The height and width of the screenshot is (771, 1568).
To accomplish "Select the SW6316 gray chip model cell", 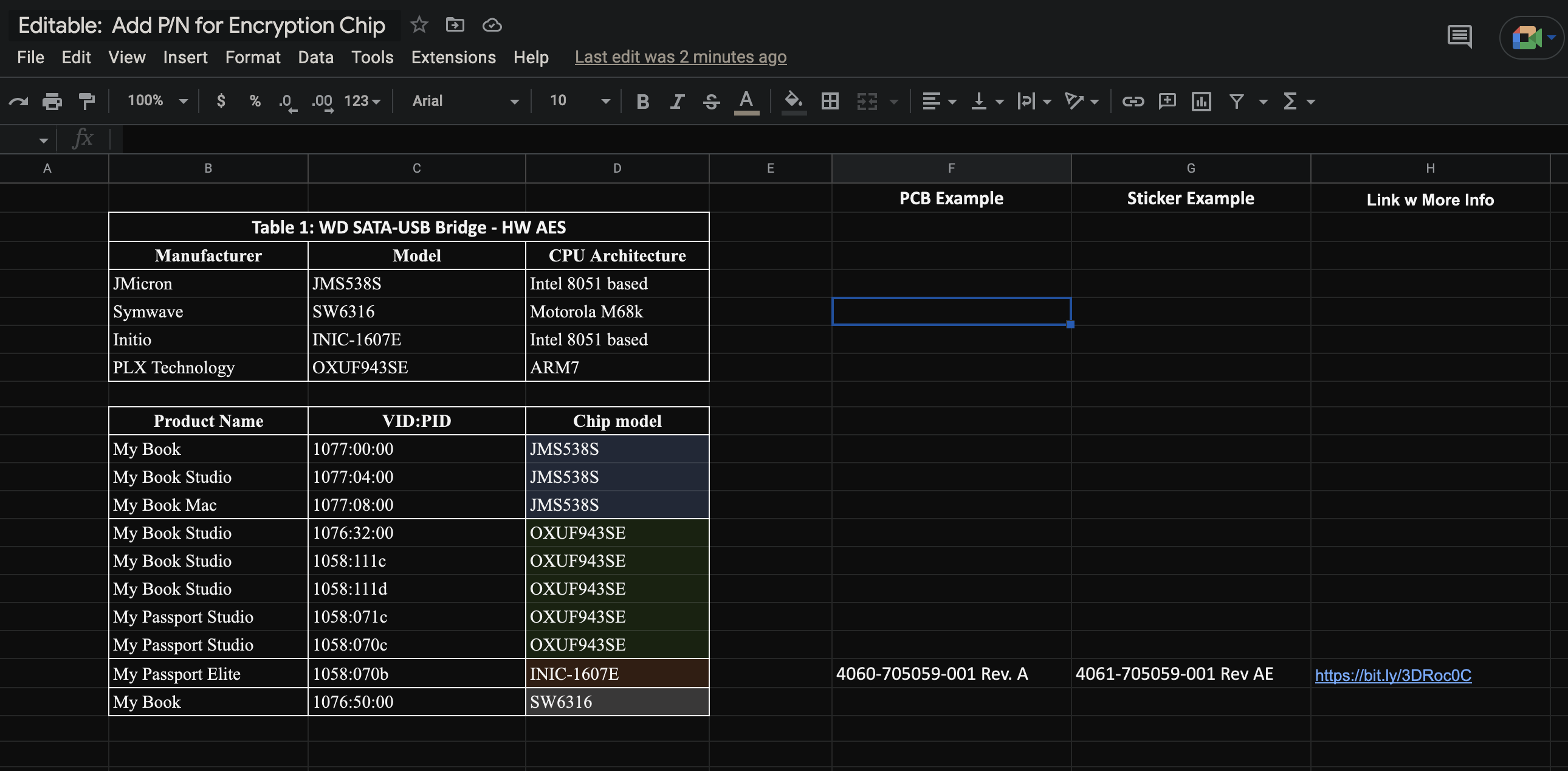I will point(617,702).
